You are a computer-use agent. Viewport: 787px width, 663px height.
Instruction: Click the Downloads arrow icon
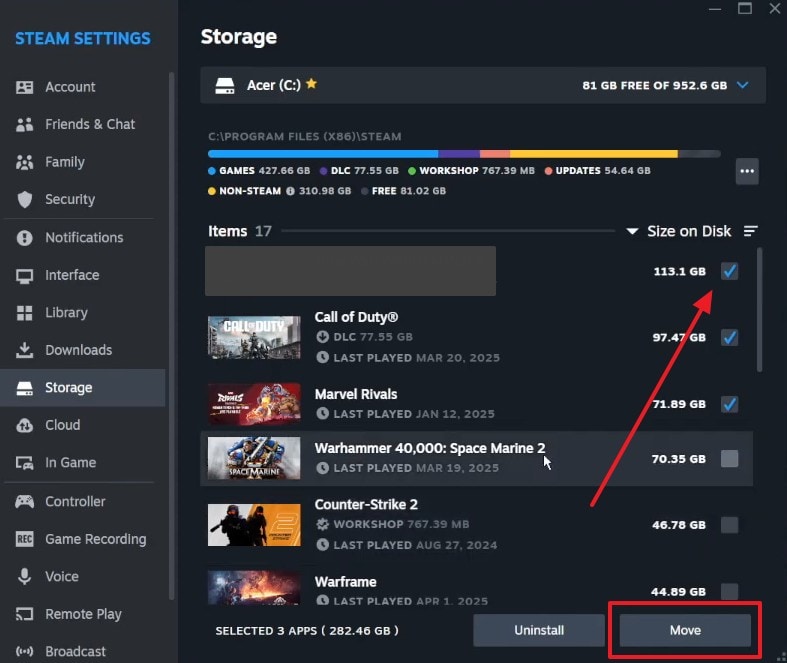click(25, 350)
